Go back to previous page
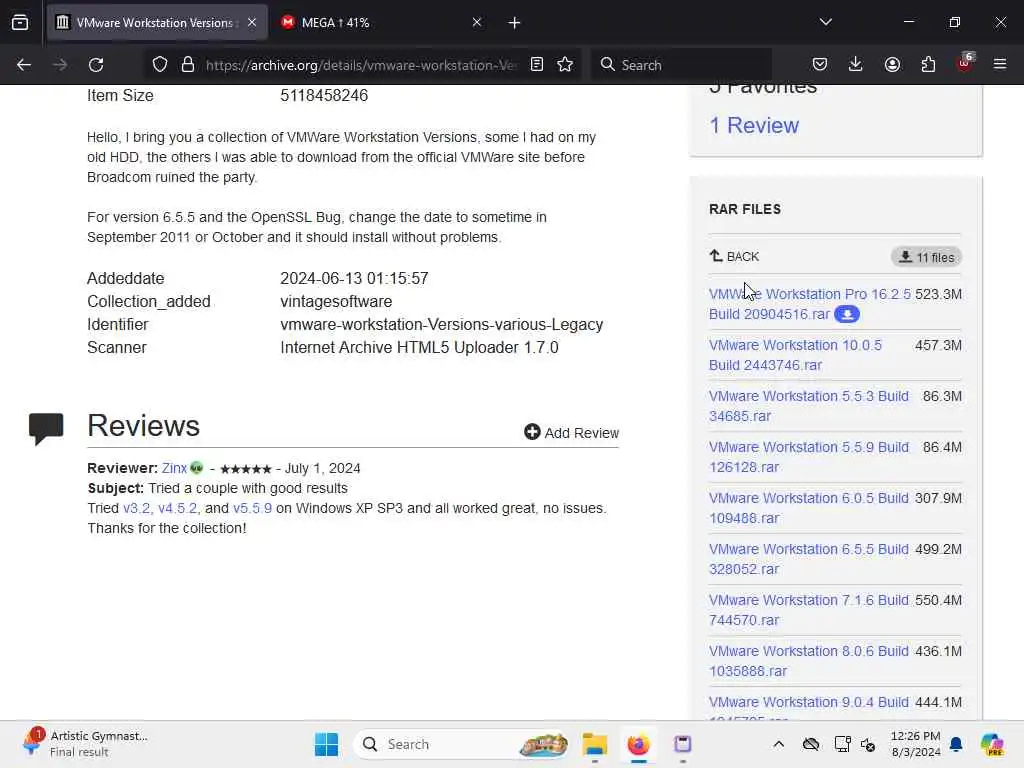 [x=24, y=65]
